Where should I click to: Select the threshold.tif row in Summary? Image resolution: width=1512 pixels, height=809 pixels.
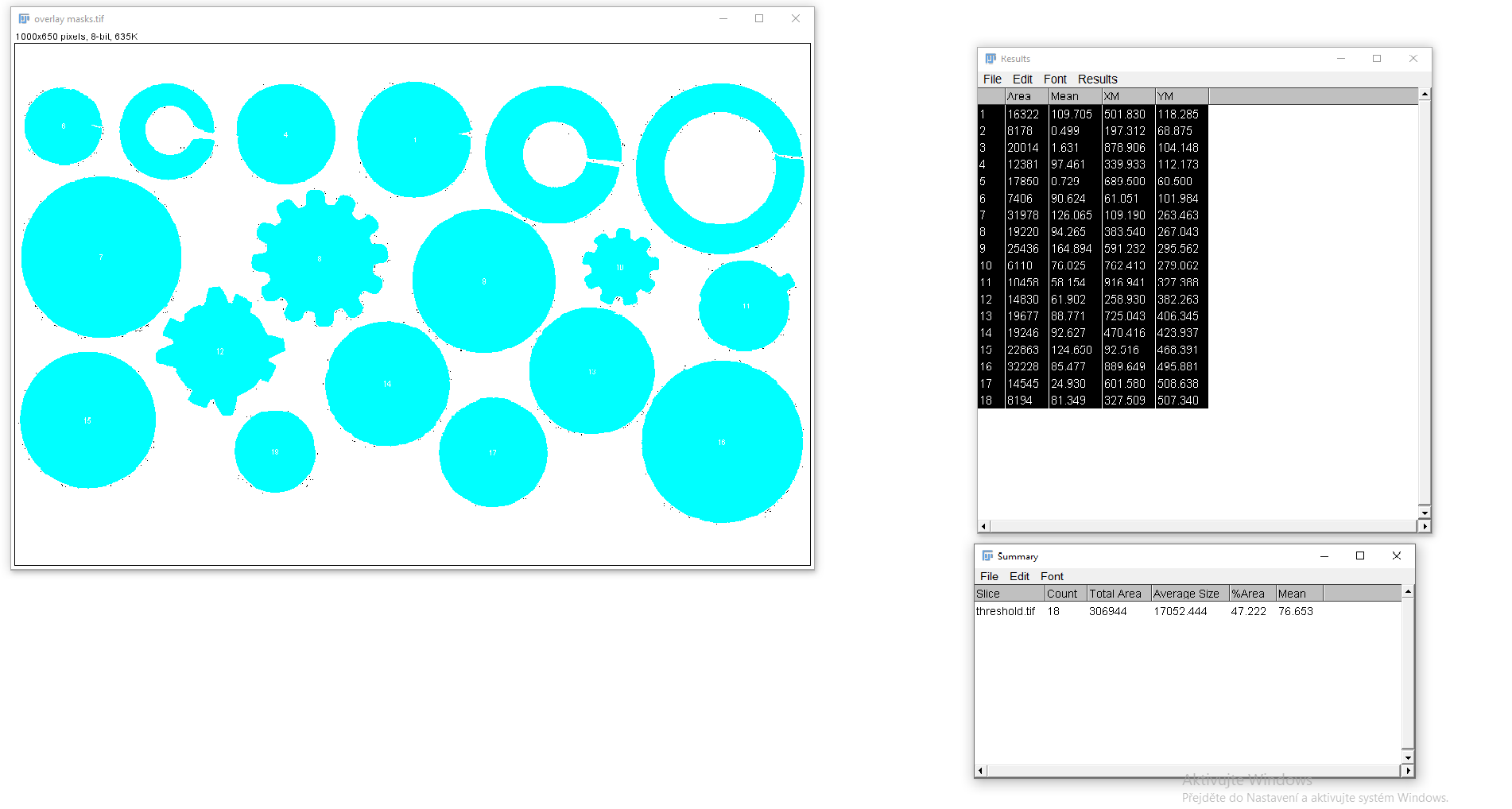[x=1006, y=612]
